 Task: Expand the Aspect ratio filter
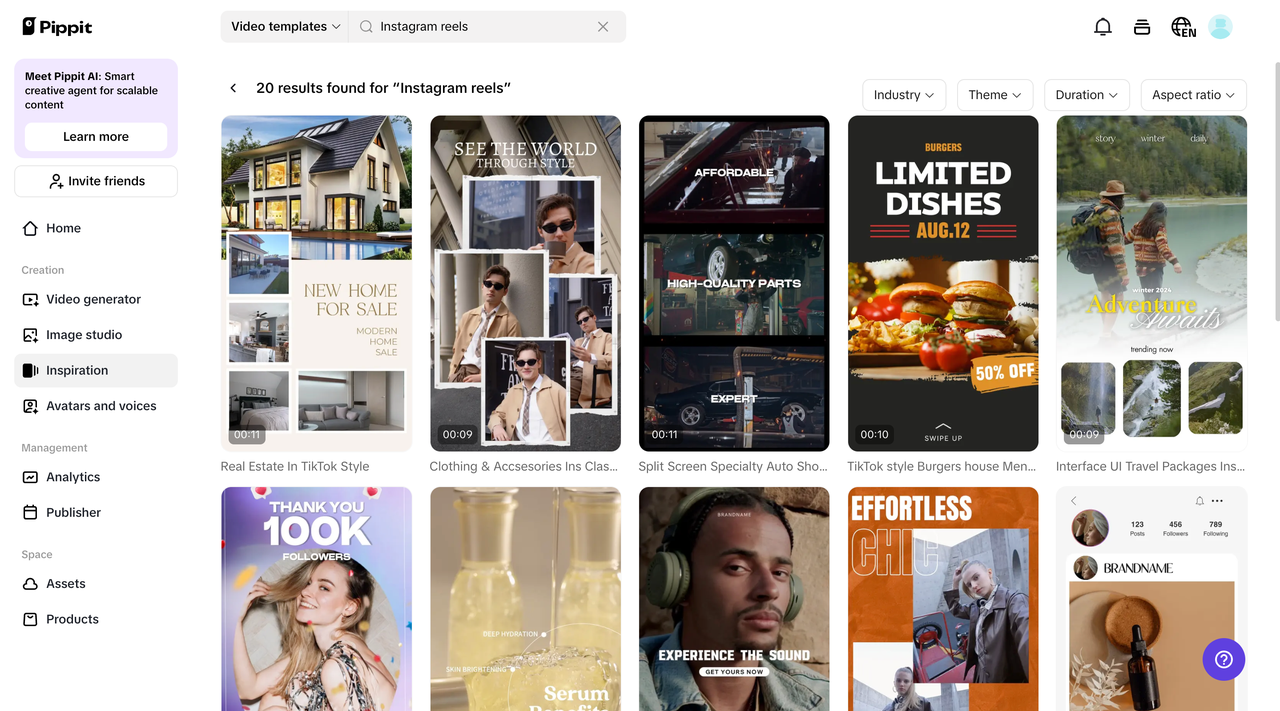(x=1193, y=95)
